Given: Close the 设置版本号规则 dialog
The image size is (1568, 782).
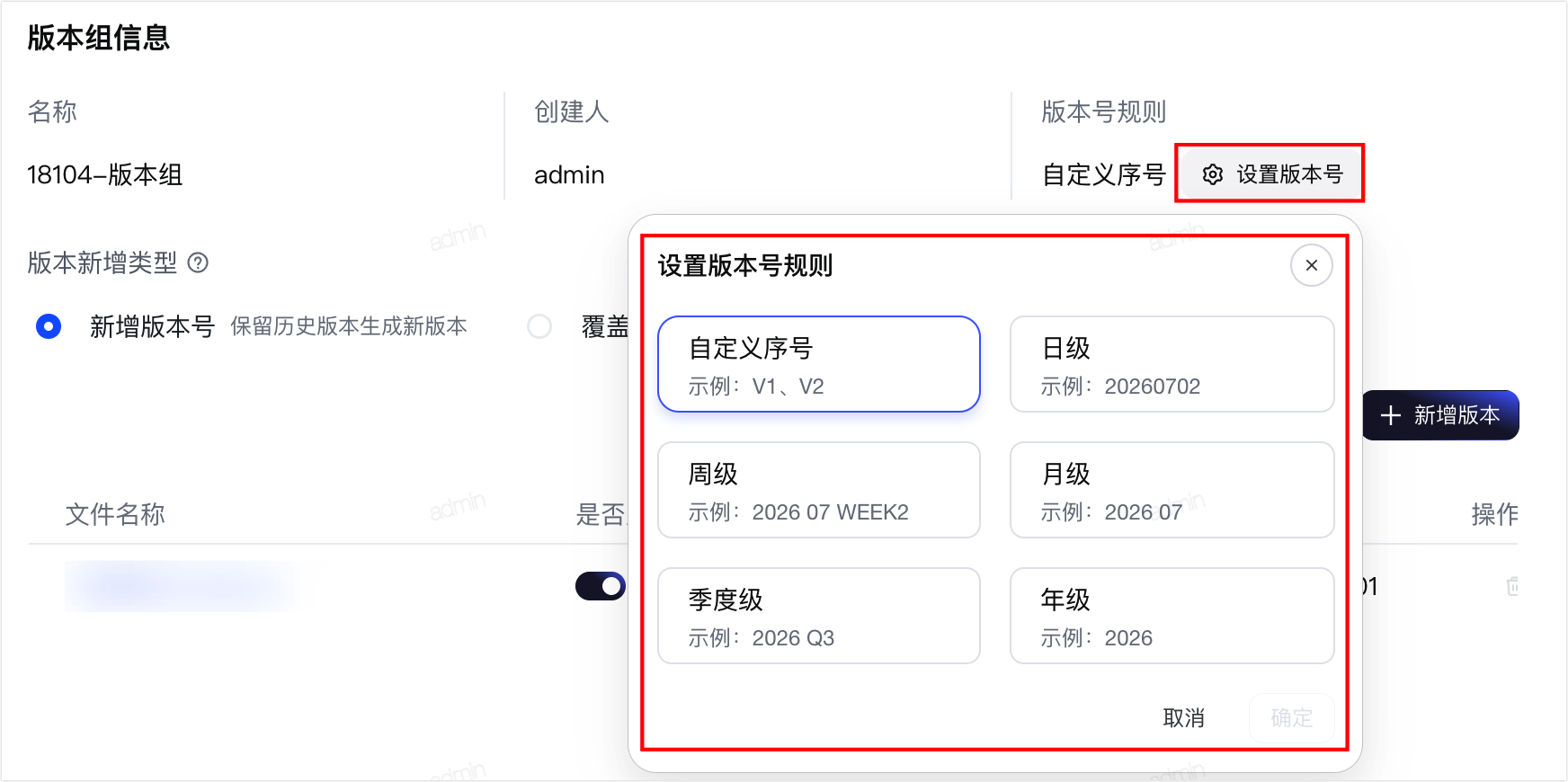Looking at the screenshot, I should point(1312,265).
